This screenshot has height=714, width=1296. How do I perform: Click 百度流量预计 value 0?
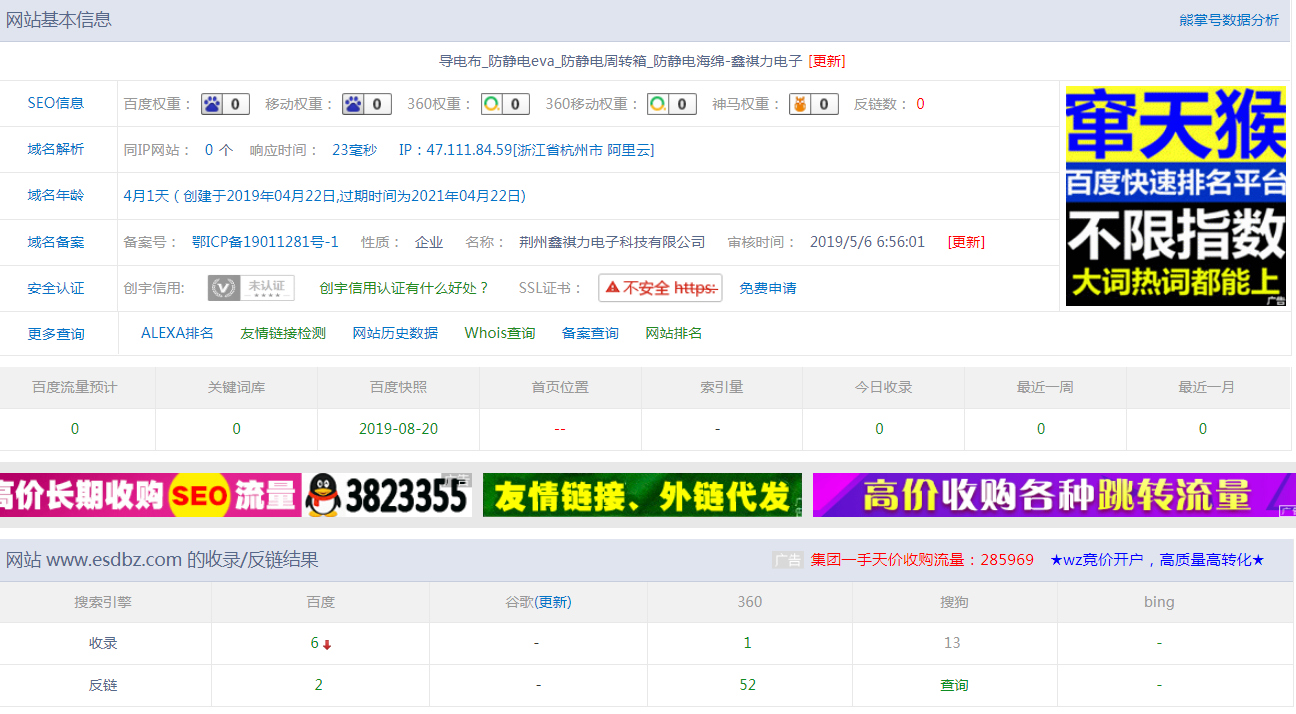[x=75, y=429]
